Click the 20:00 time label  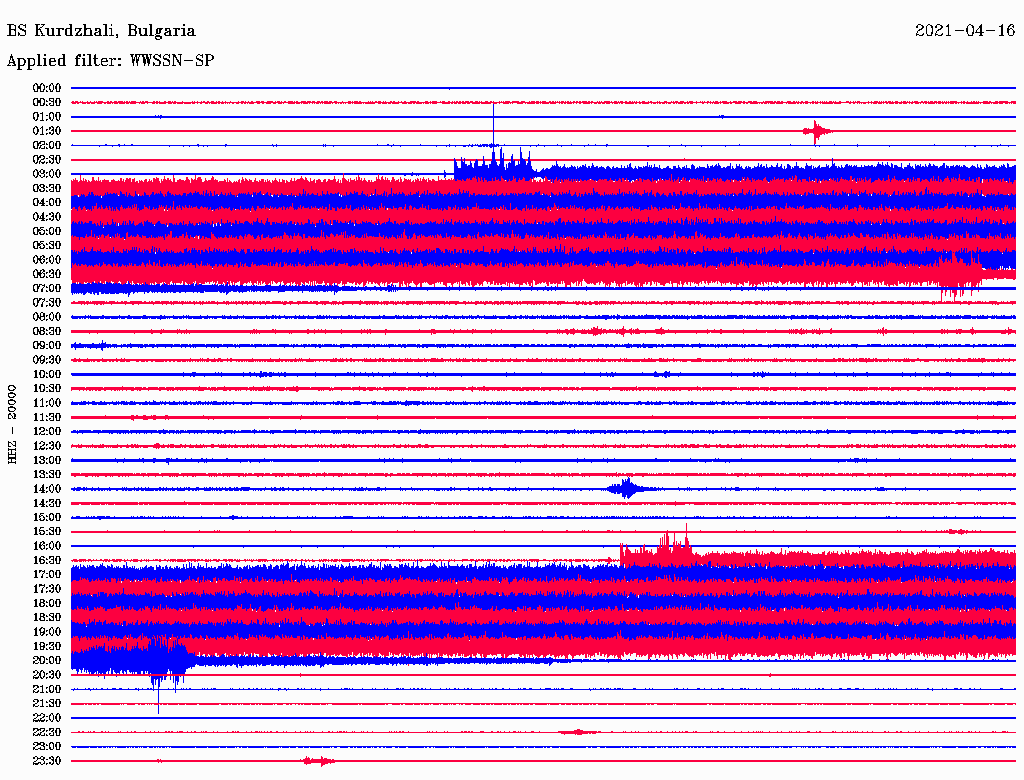(x=47, y=660)
